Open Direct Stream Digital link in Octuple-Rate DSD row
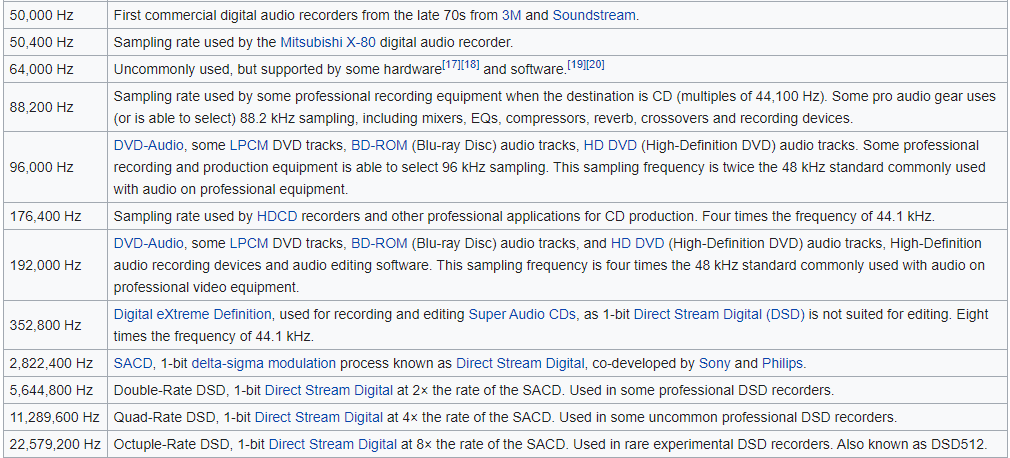The height and width of the screenshot is (458, 1010). coord(333,444)
